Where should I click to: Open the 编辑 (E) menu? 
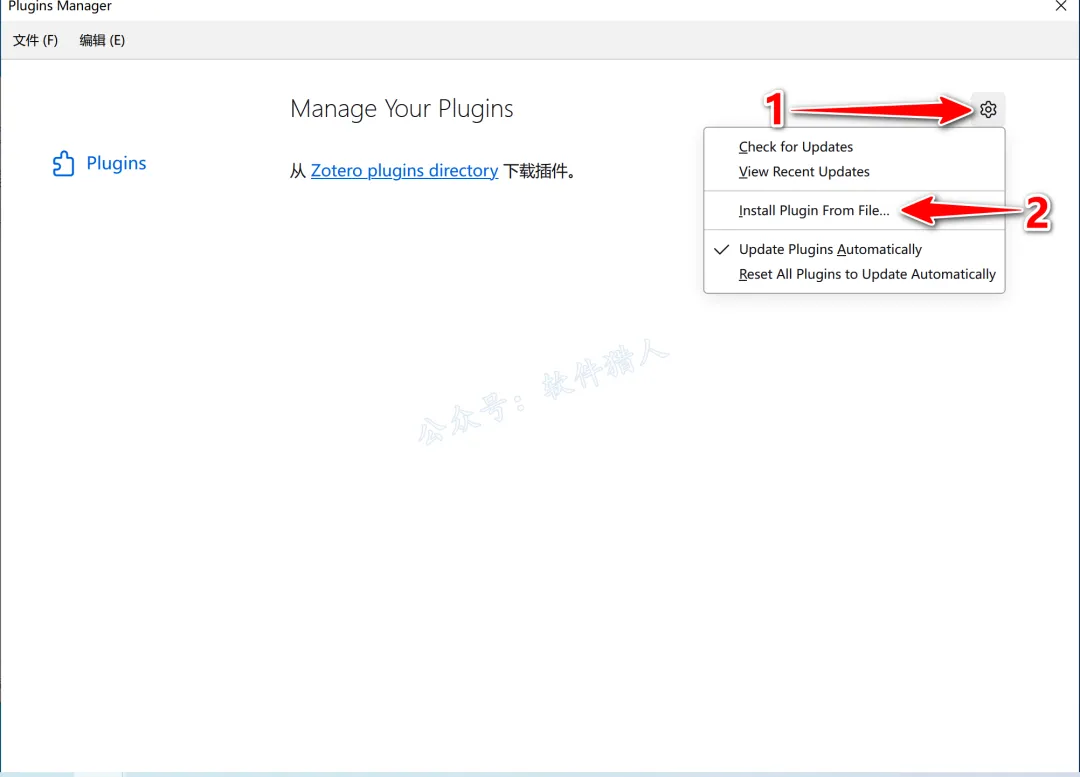point(102,40)
